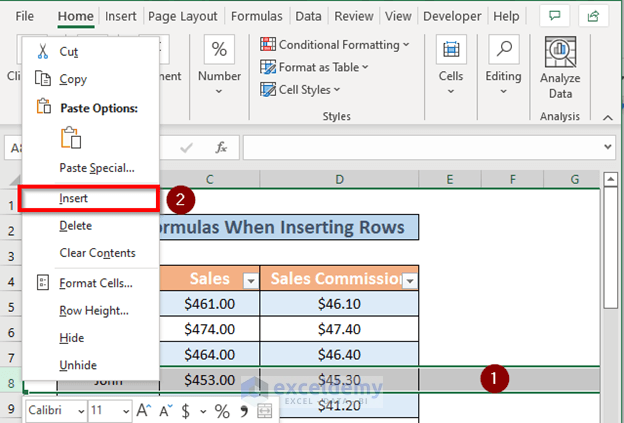Open the Conditional Formatting dropdown
This screenshot has height=423, width=624.
335,45
